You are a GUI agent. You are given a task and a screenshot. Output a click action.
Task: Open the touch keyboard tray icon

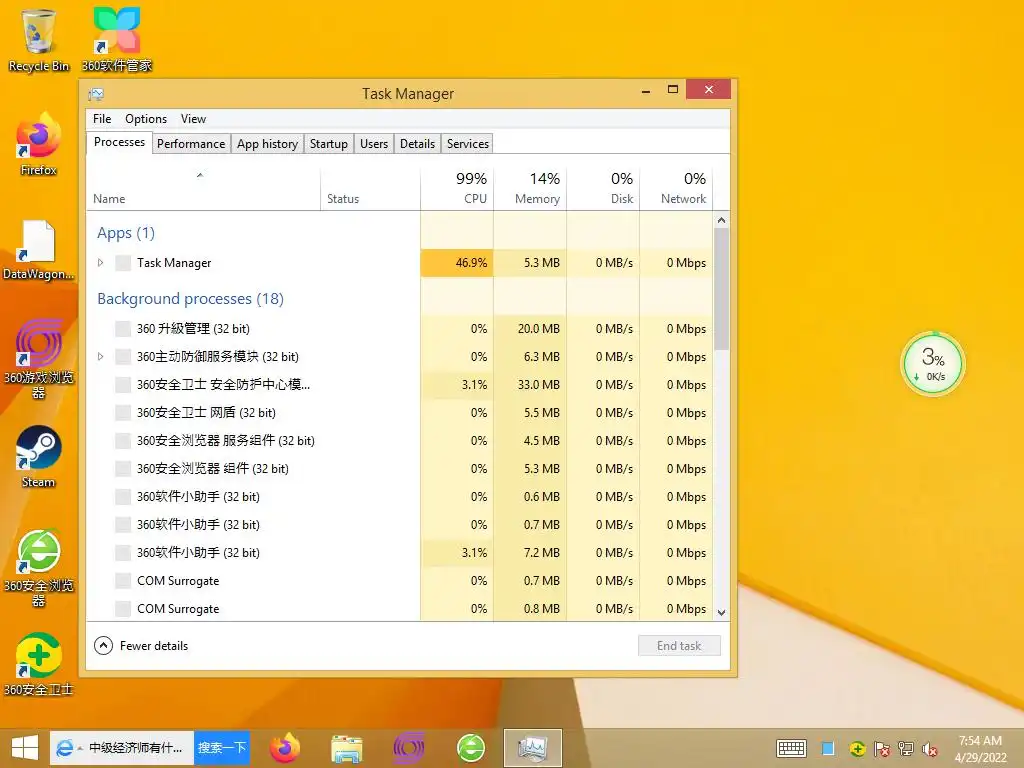point(792,748)
